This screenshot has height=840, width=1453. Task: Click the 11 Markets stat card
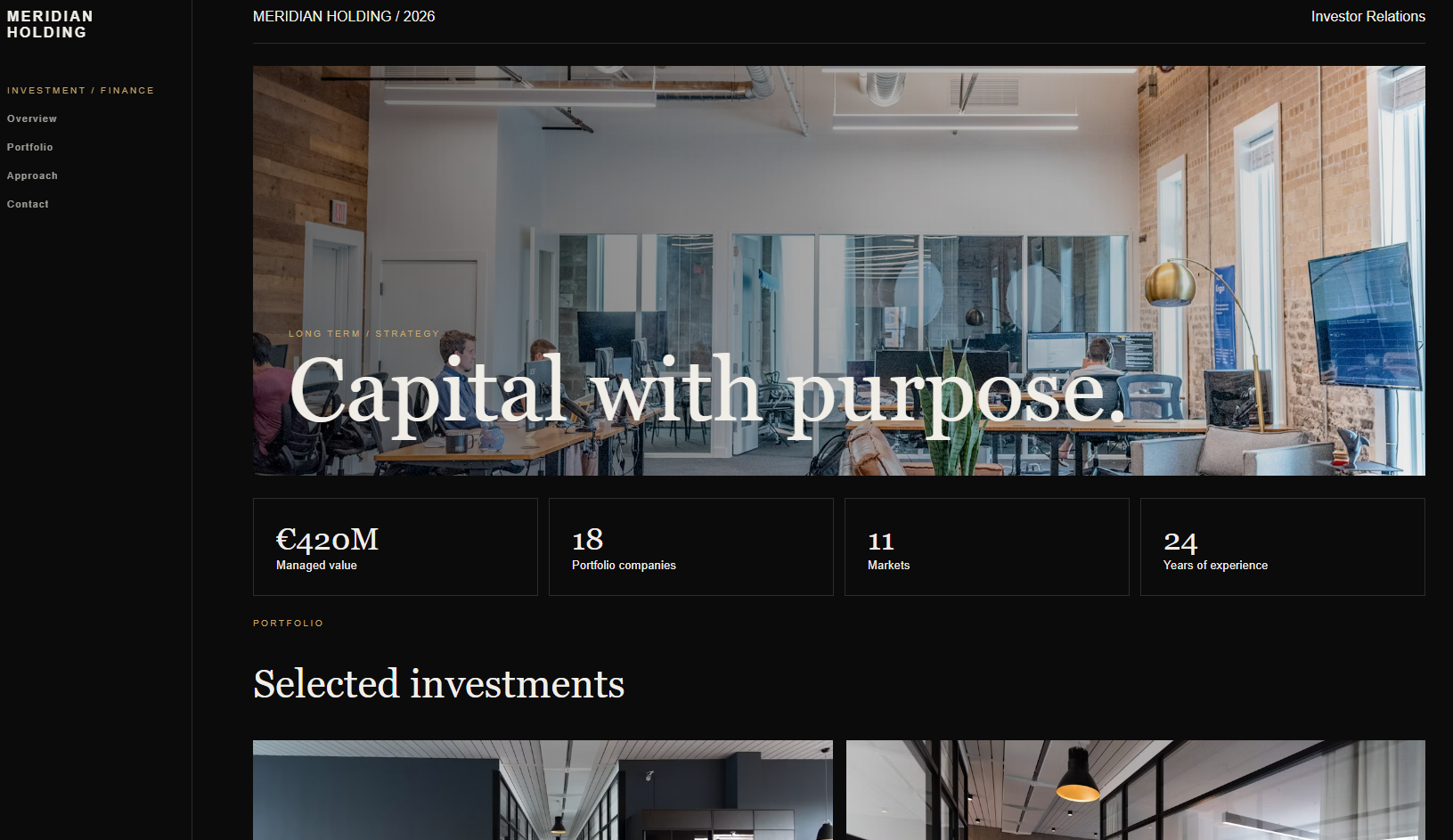[x=987, y=547]
